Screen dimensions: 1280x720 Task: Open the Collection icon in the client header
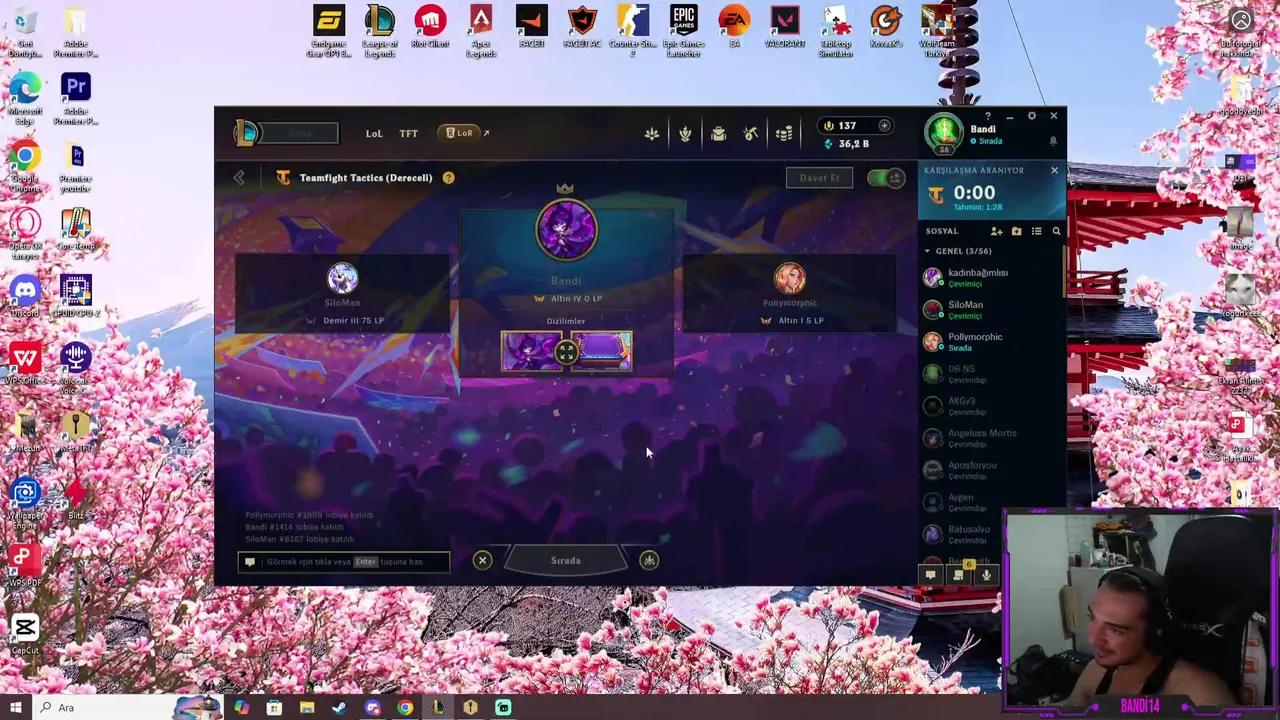coord(651,134)
